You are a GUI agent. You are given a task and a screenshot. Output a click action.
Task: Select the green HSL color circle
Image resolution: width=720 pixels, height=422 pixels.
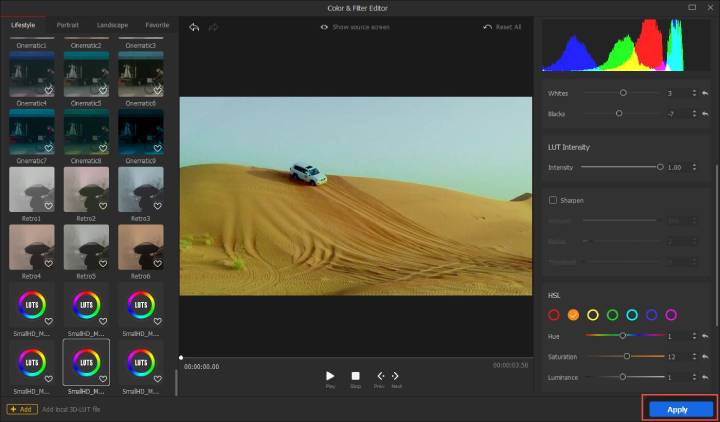(x=612, y=315)
